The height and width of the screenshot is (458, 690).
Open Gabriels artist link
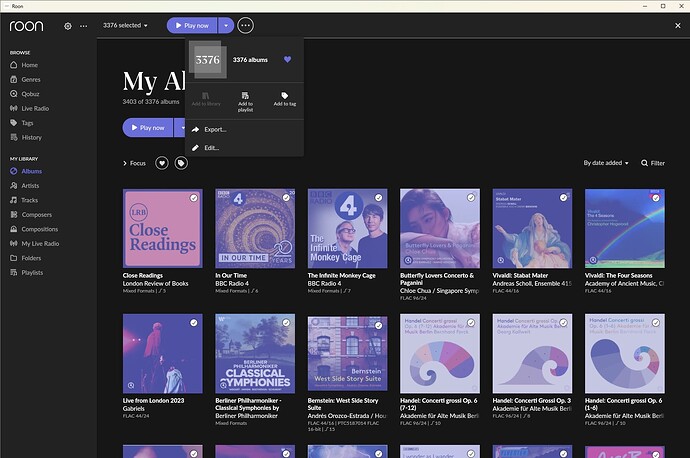click(x=134, y=409)
